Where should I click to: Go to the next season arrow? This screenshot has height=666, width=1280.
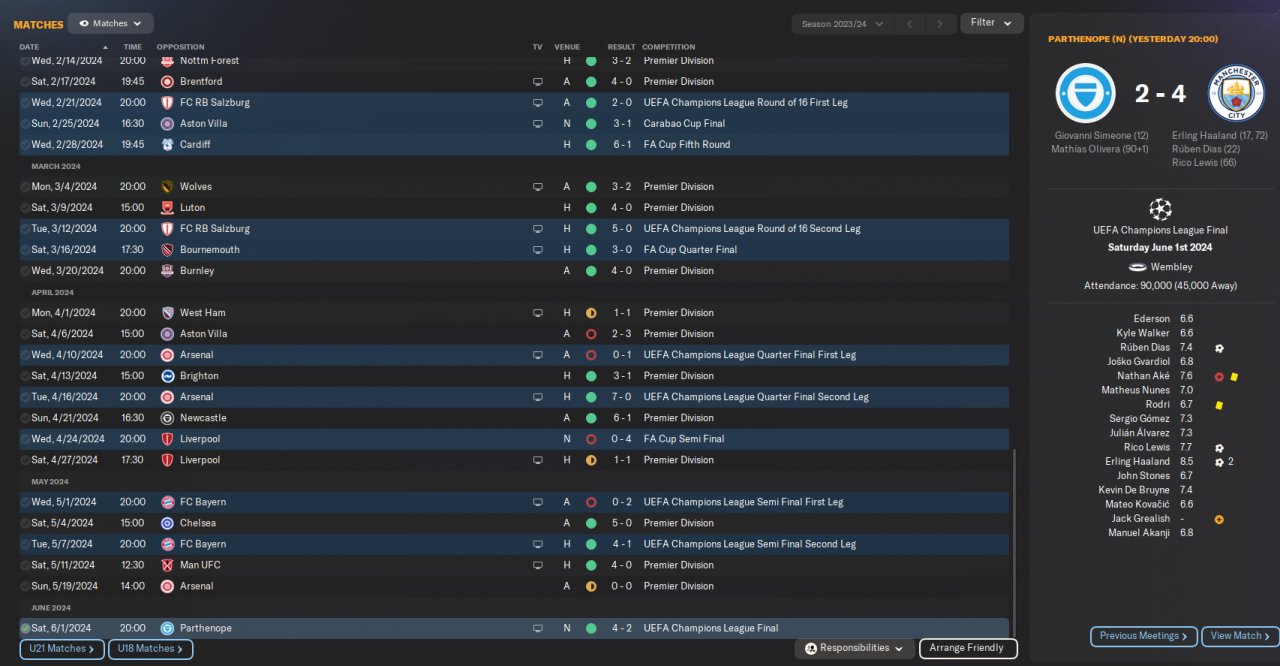click(x=940, y=23)
